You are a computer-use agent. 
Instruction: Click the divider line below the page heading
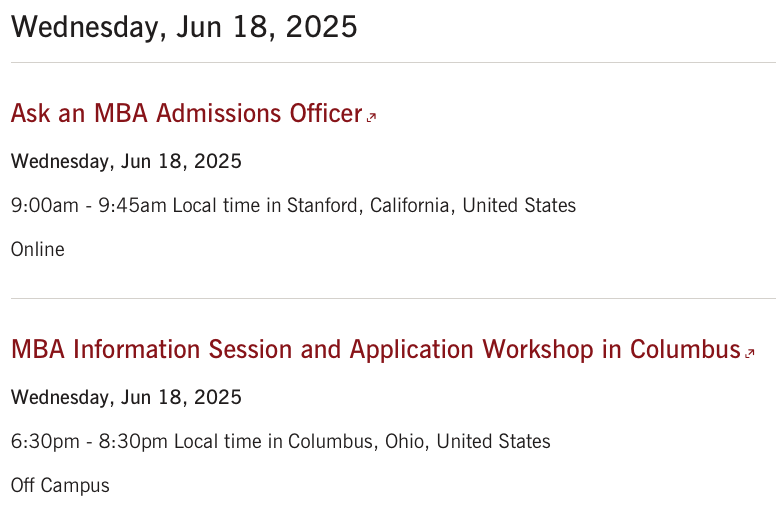(393, 63)
